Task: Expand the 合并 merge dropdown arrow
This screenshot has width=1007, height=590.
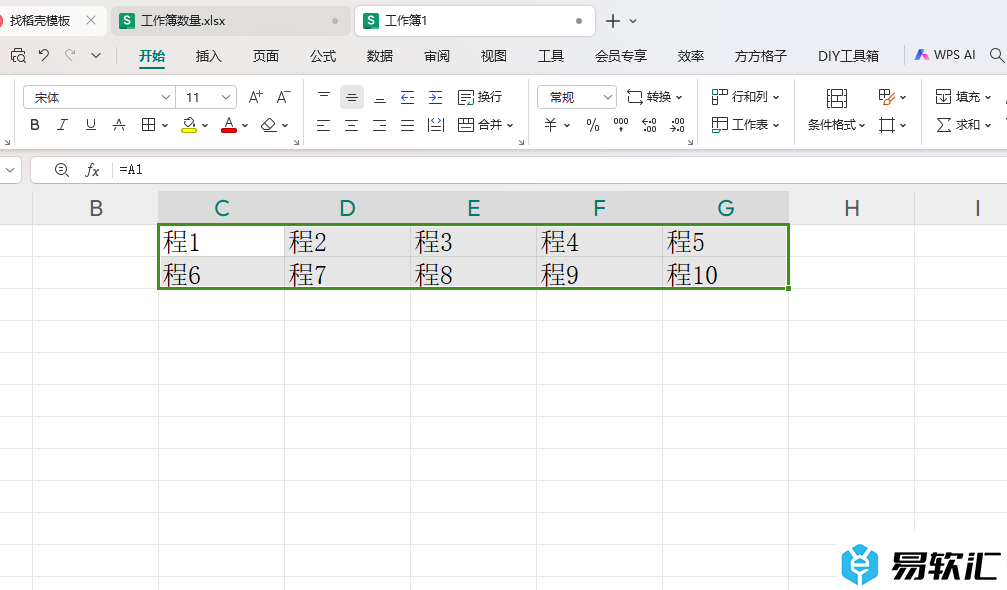Action: pos(511,125)
